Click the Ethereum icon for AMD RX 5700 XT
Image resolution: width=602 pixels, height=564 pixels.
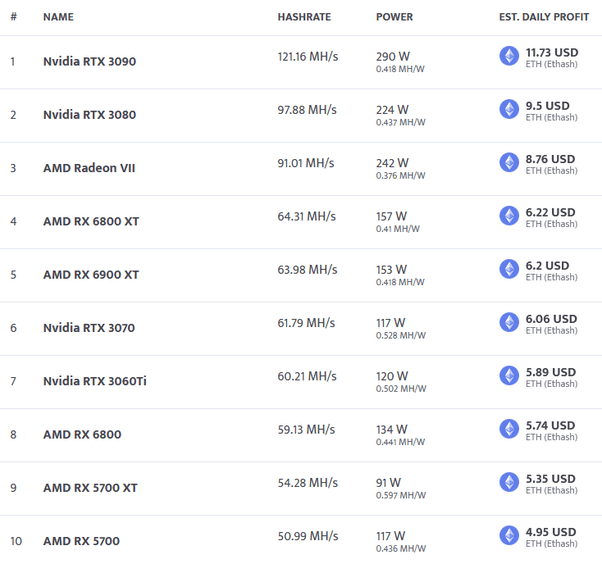pos(509,482)
